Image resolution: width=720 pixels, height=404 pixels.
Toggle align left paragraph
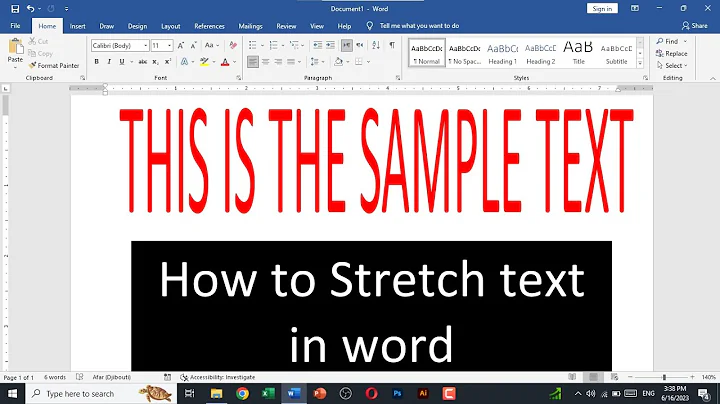[x=253, y=62]
